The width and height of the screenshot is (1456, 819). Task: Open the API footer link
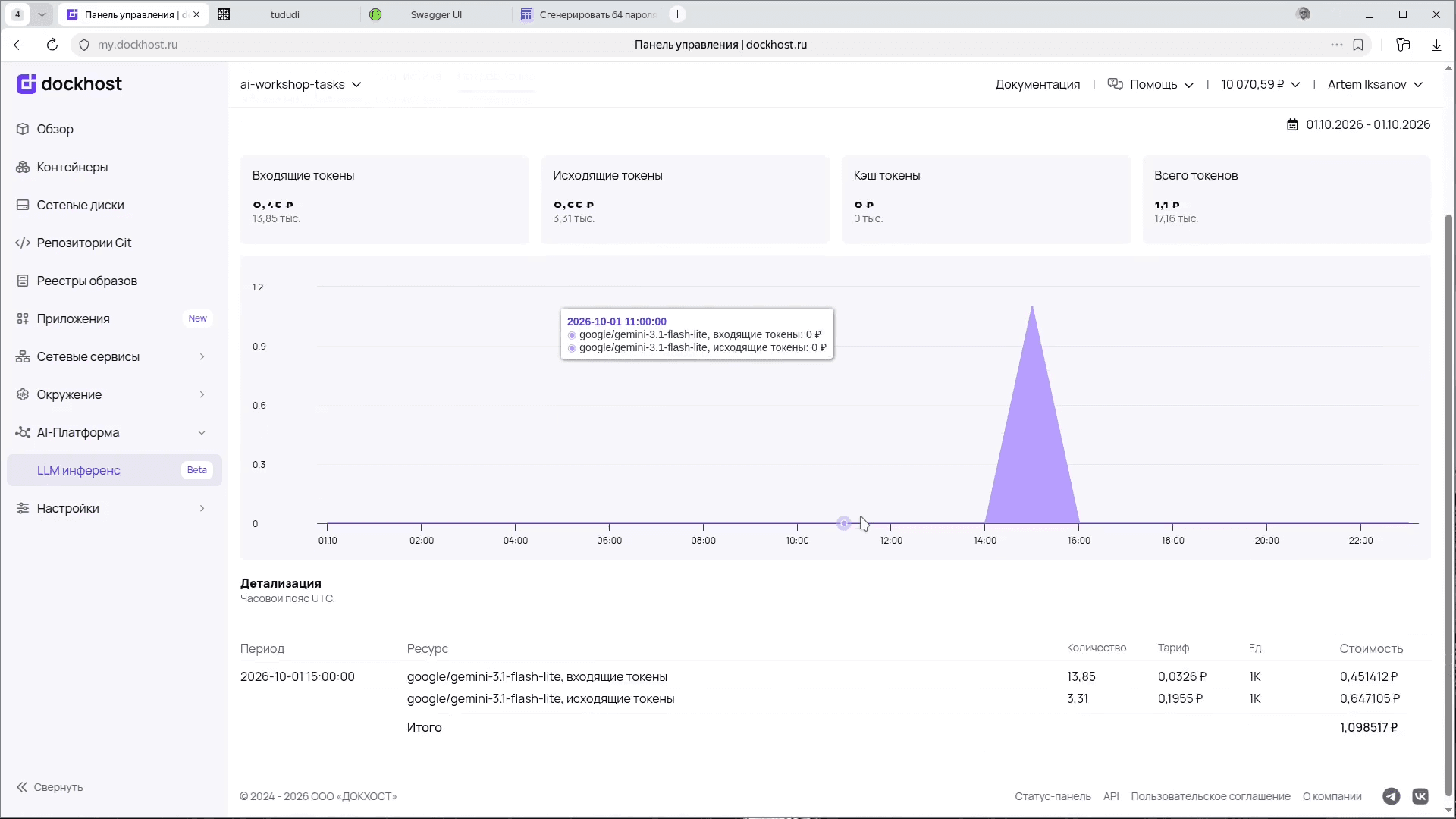pyautogui.click(x=1111, y=796)
